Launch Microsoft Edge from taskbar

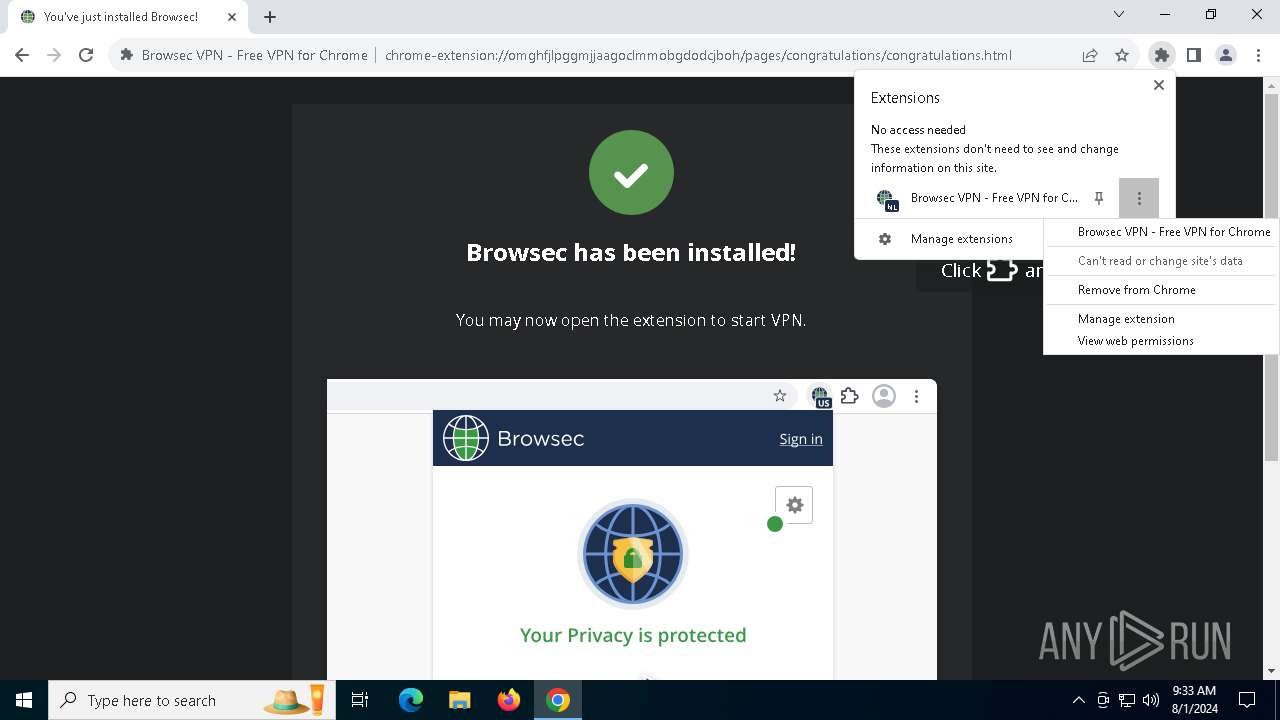click(410, 700)
